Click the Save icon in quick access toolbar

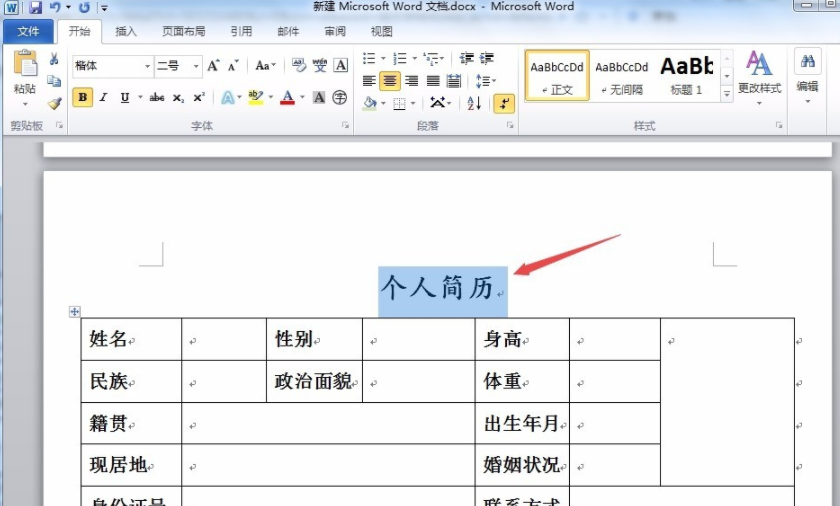click(35, 7)
